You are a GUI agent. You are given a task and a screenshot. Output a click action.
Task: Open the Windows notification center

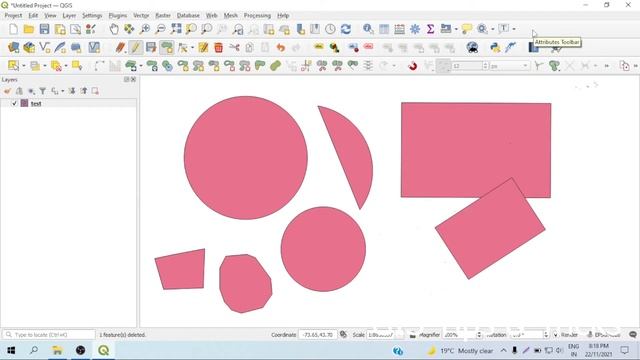624,350
